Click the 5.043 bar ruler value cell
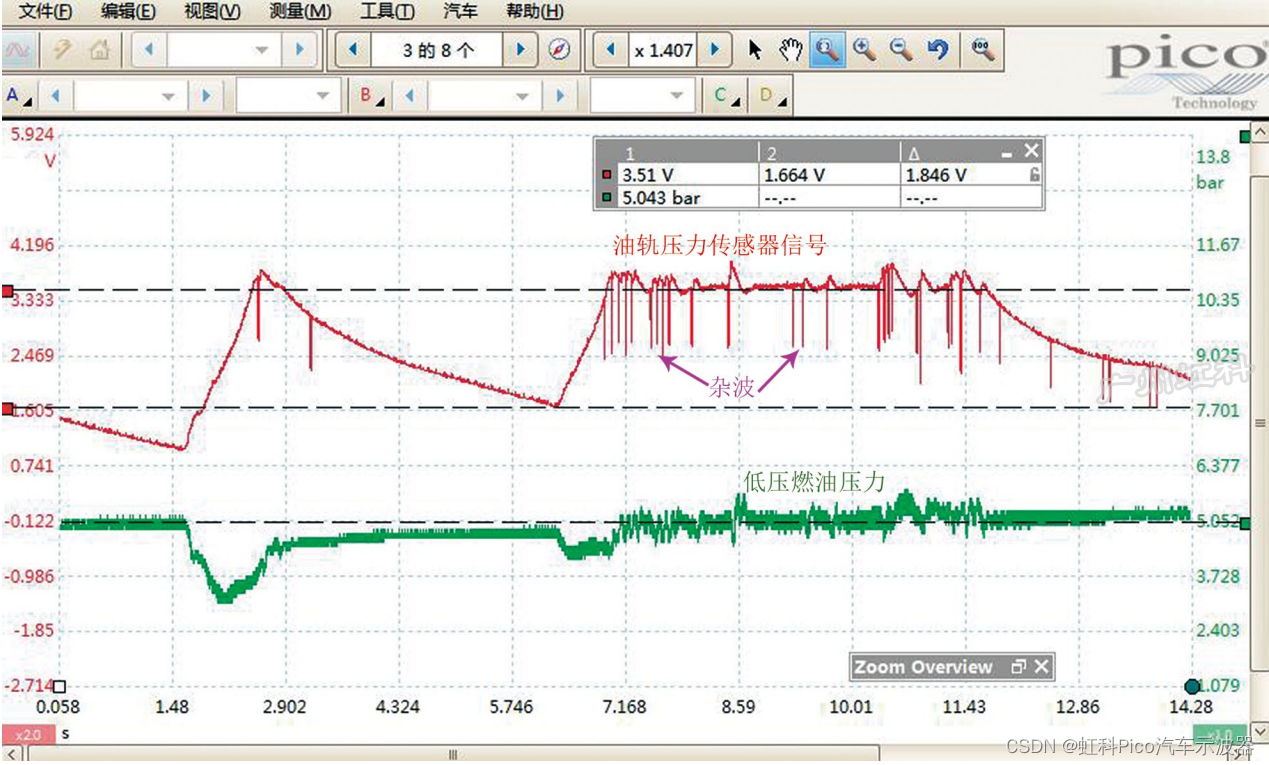Screen dimensions: 1269x765 point(687,198)
